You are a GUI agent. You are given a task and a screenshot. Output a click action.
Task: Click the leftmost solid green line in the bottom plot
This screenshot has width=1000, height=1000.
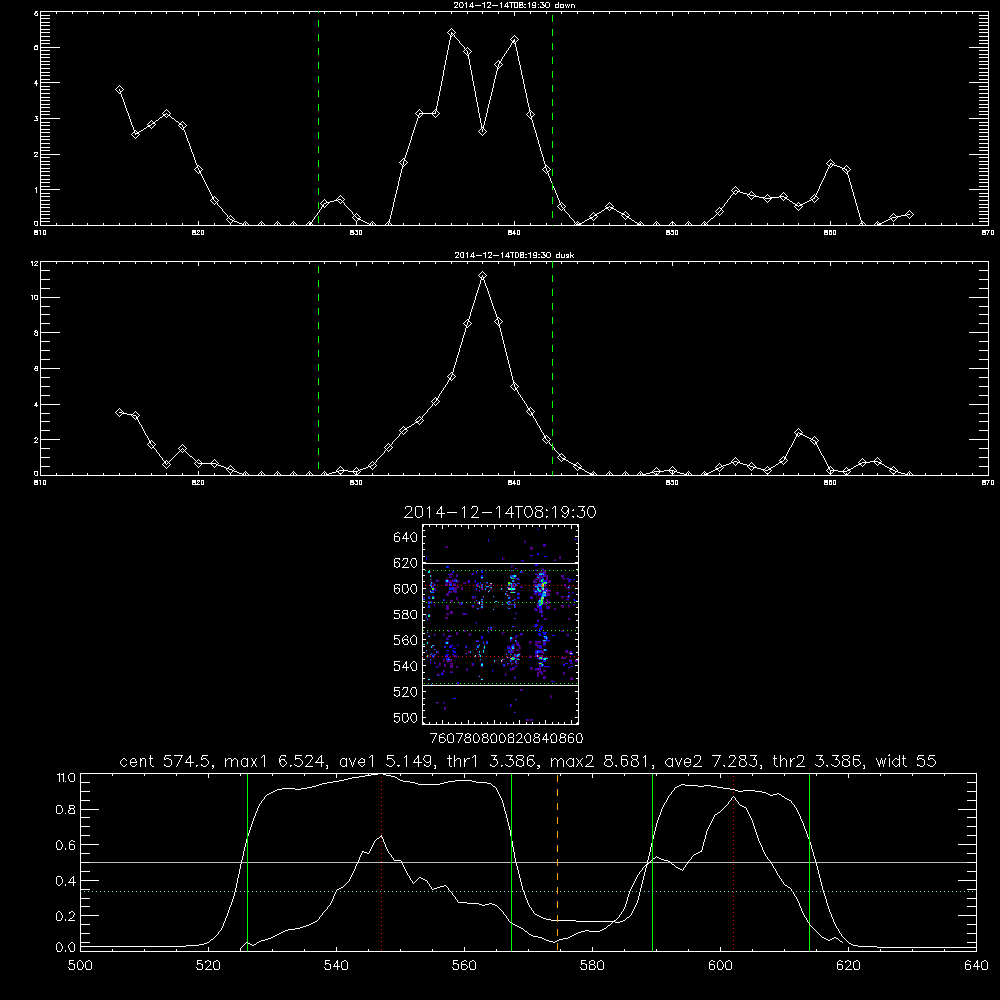click(247, 862)
